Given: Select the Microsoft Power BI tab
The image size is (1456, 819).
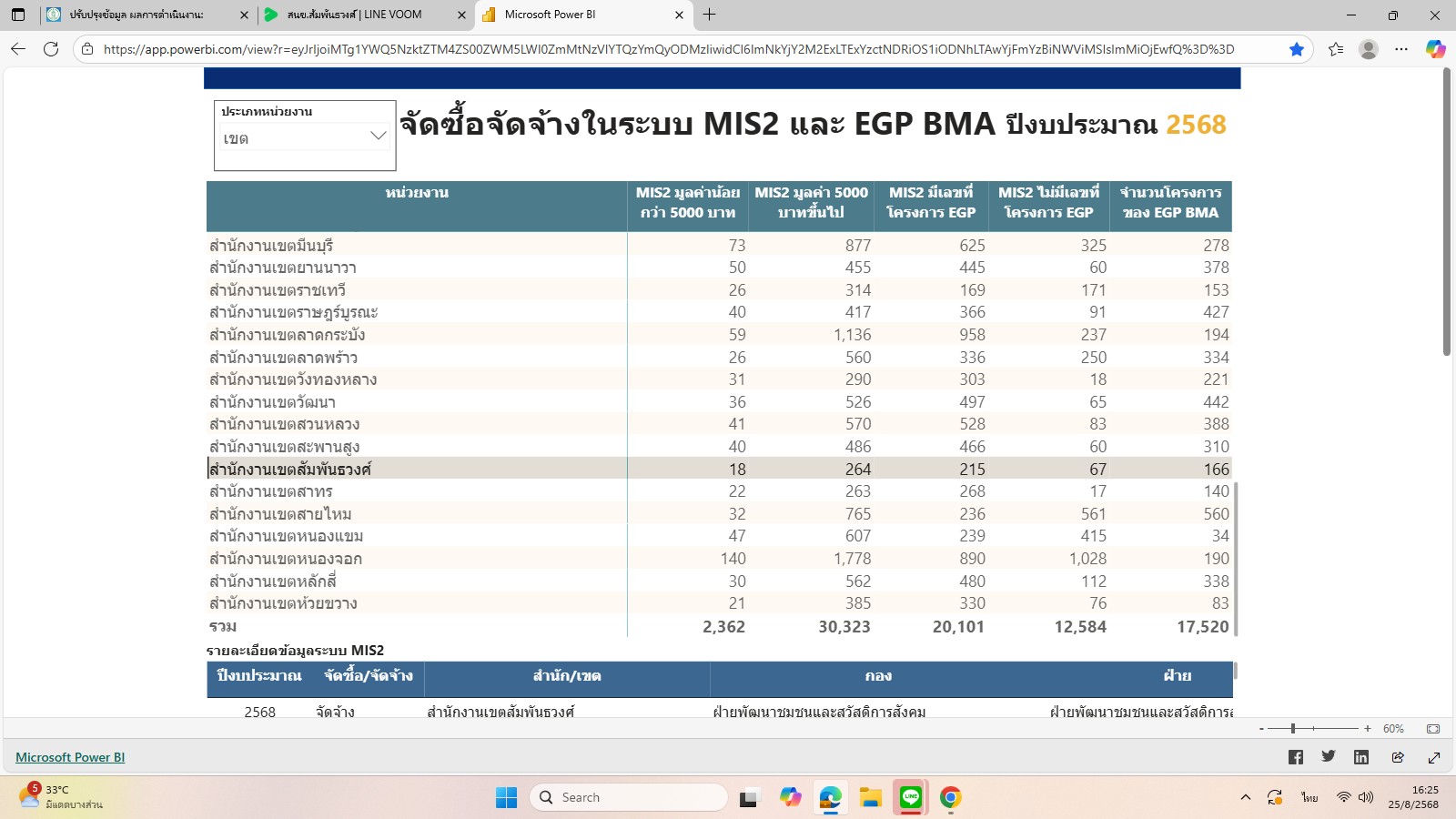Looking at the screenshot, I should click(x=582, y=15).
